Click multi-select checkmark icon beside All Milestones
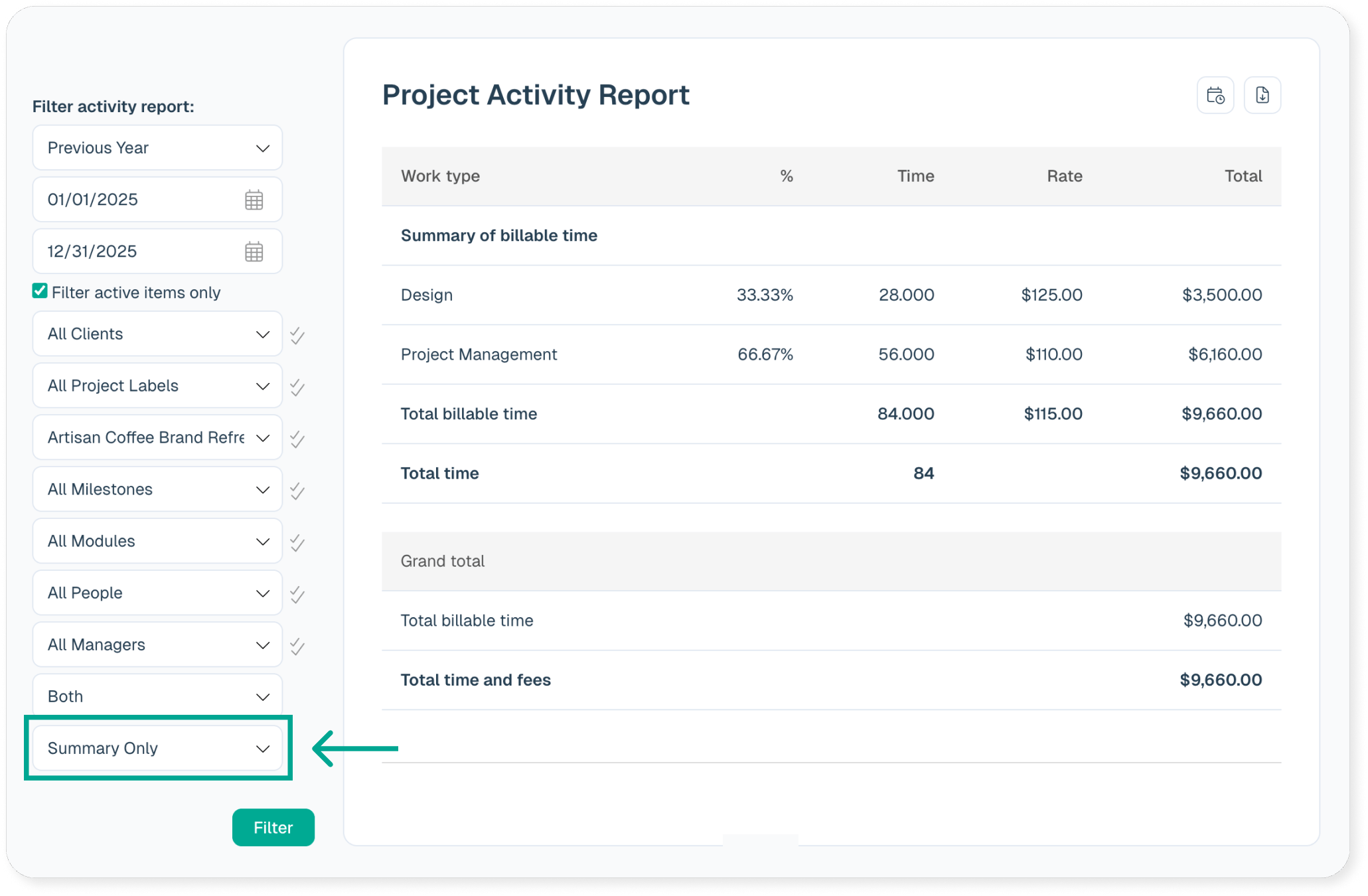Screen dimensions: 1368x896 [297, 490]
